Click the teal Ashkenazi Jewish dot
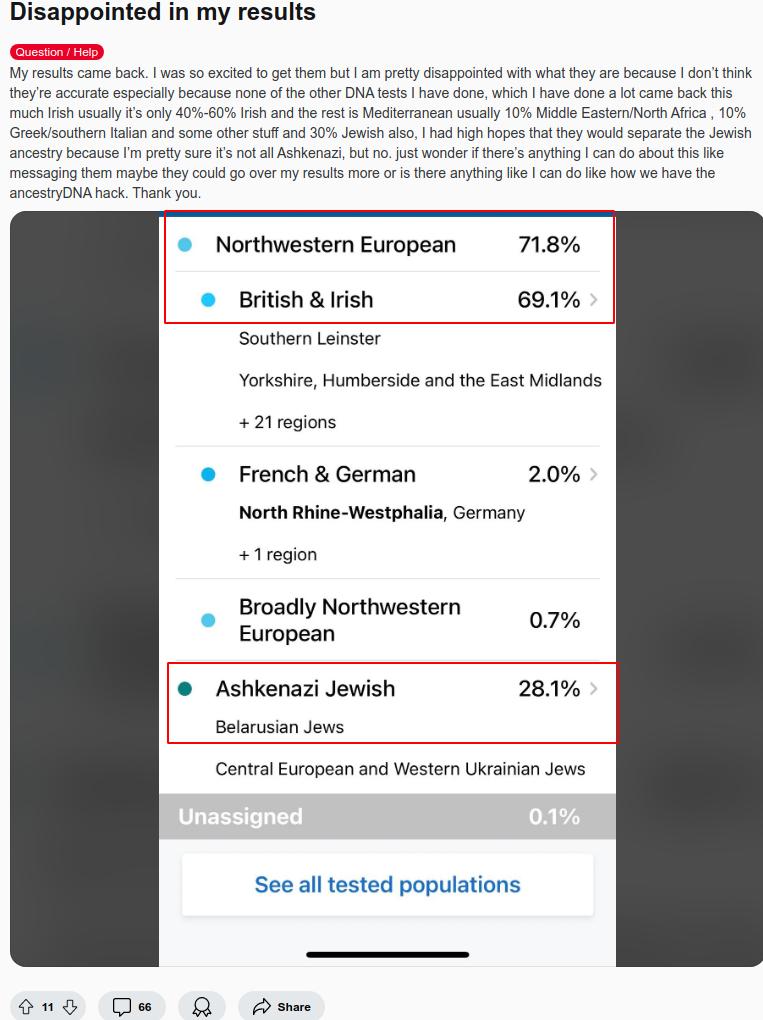763x1020 pixels. (185, 689)
